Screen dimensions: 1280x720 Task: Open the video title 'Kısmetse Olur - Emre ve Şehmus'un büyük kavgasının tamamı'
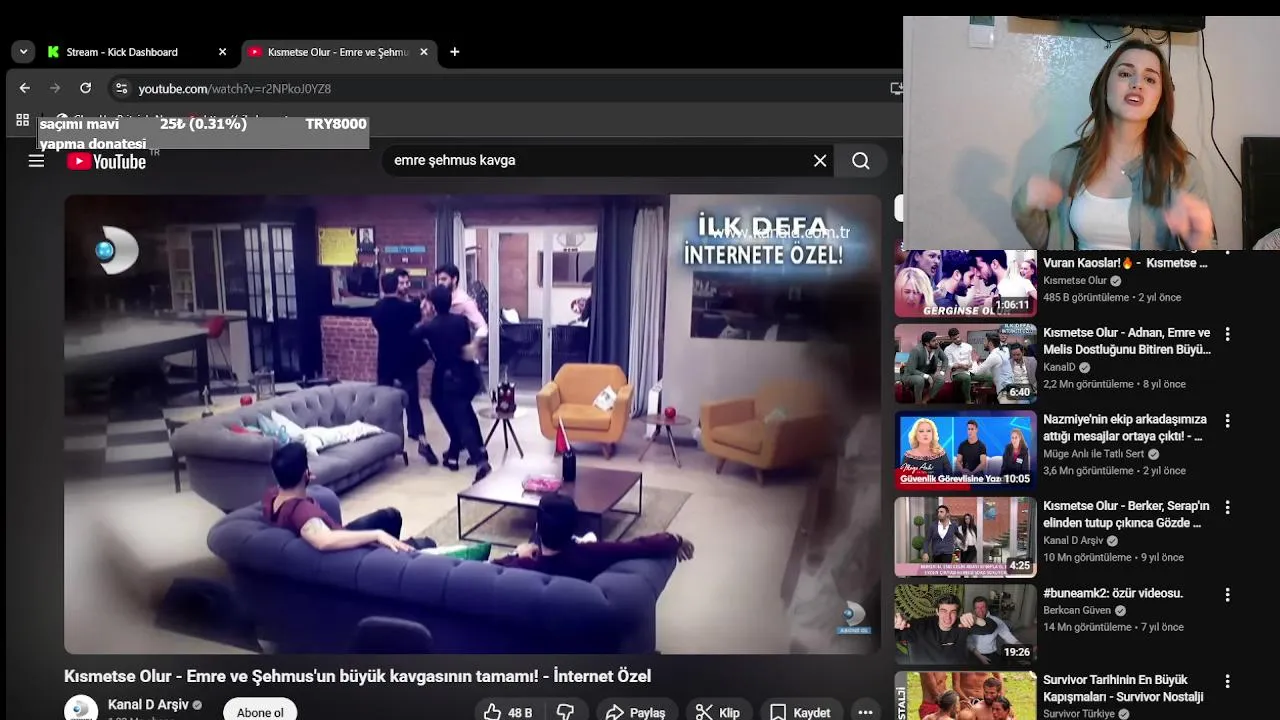[x=357, y=677]
